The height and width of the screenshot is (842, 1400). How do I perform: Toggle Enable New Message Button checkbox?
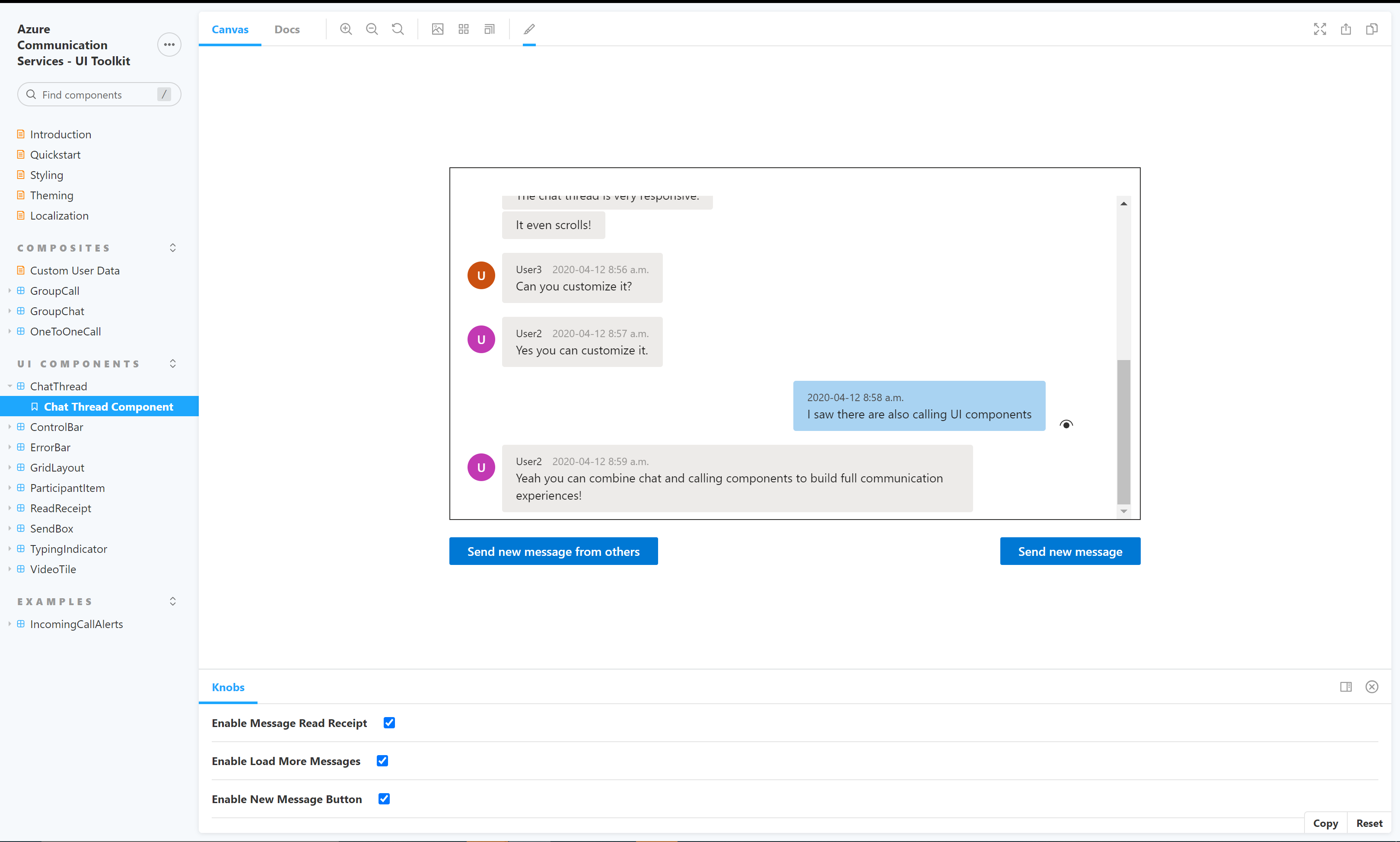tap(384, 798)
